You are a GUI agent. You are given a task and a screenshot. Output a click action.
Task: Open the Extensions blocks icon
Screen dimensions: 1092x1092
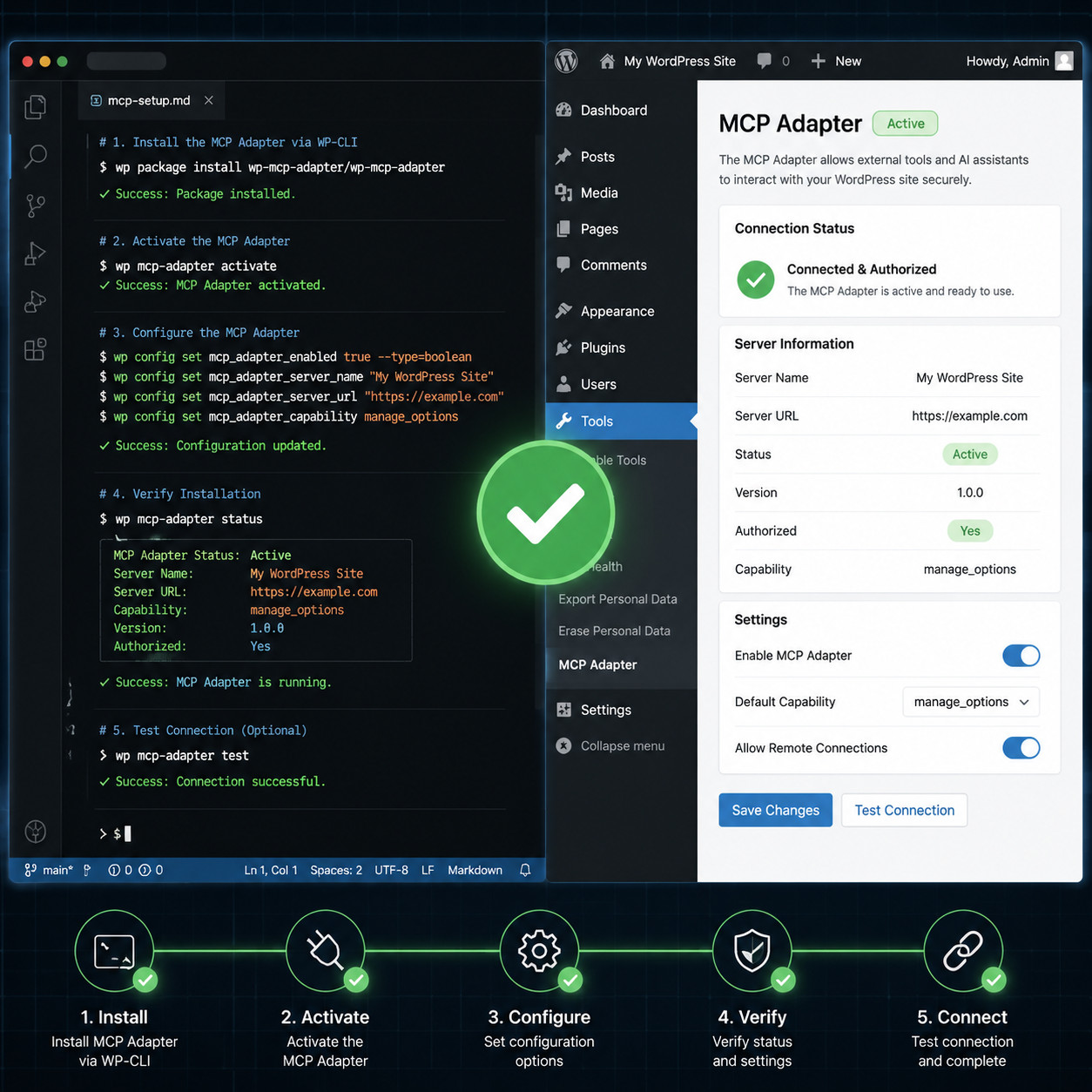tap(35, 350)
